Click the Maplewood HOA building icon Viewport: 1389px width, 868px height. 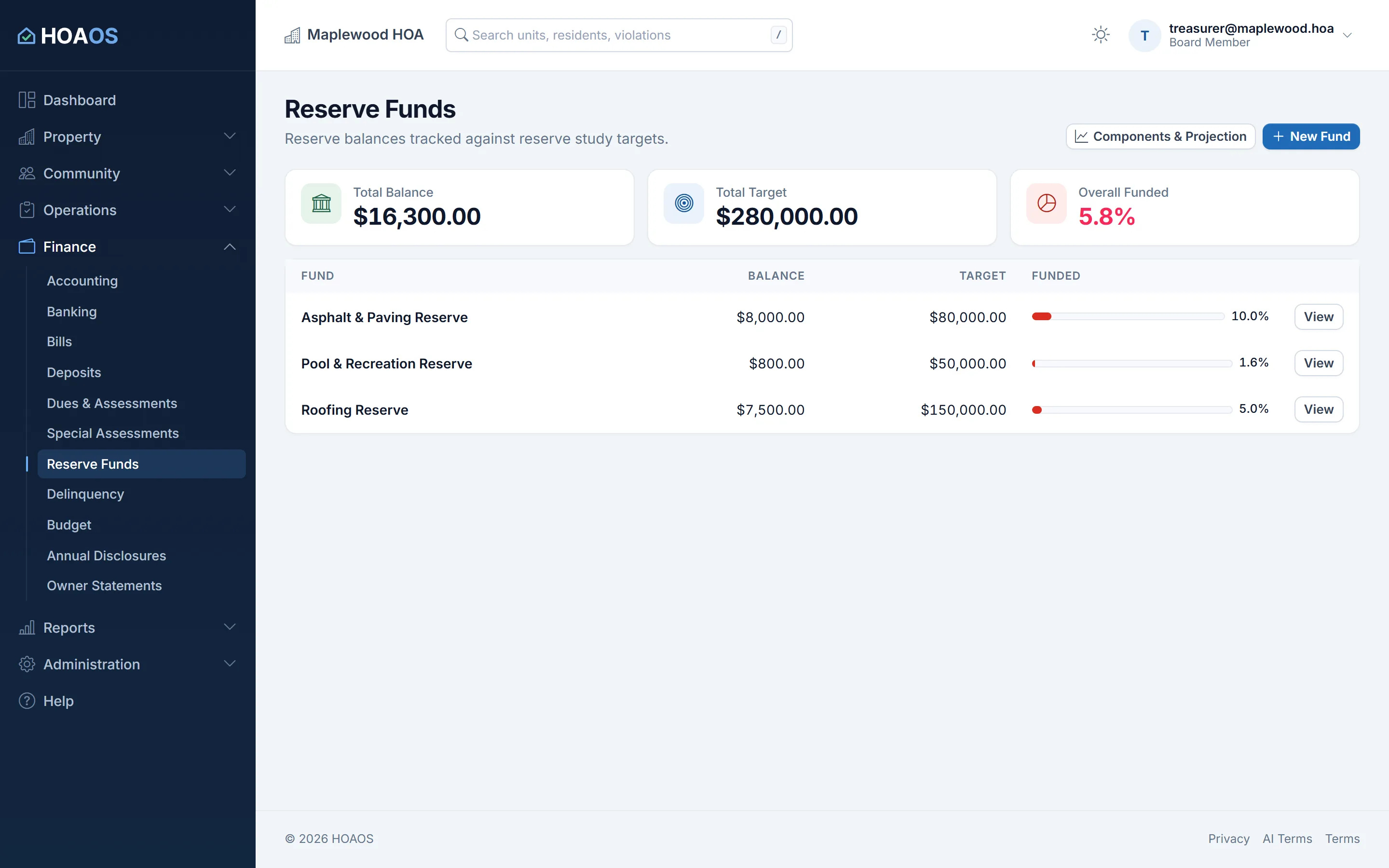coord(292,35)
